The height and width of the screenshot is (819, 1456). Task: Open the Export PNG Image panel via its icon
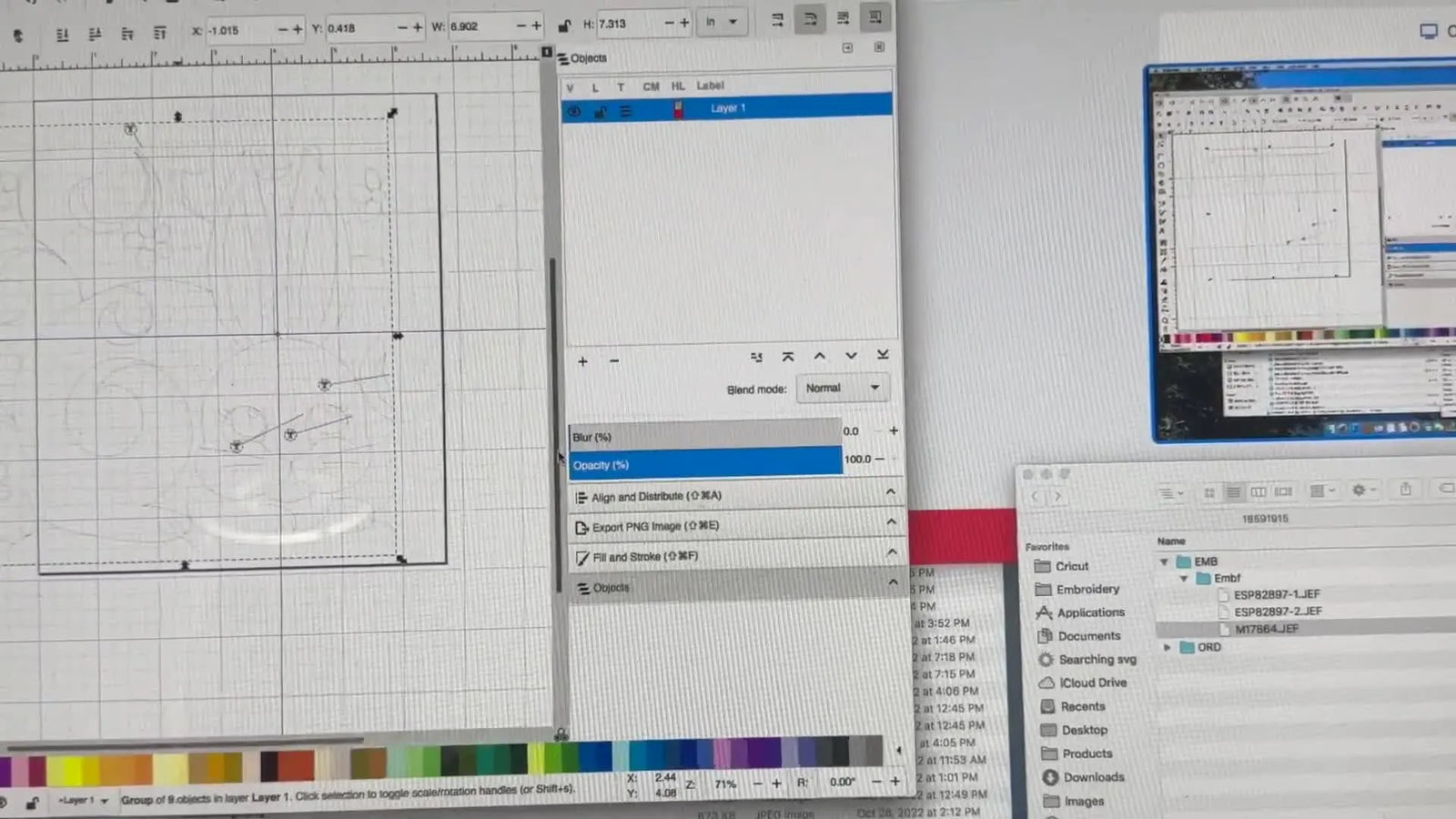tap(581, 527)
